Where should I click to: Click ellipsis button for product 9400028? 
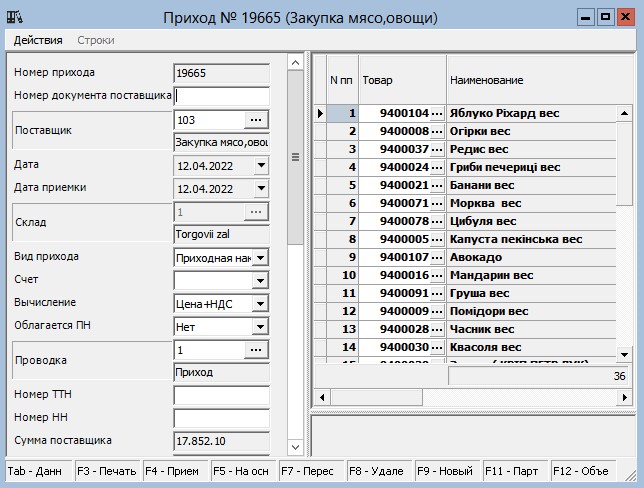tap(437, 330)
